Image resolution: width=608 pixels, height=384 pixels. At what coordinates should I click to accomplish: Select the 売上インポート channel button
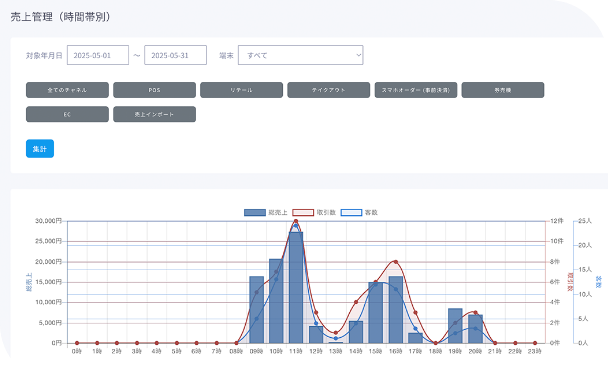pos(154,114)
